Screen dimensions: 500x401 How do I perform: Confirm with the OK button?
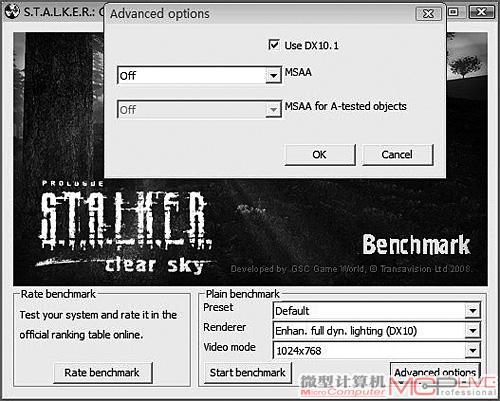pyautogui.click(x=320, y=155)
